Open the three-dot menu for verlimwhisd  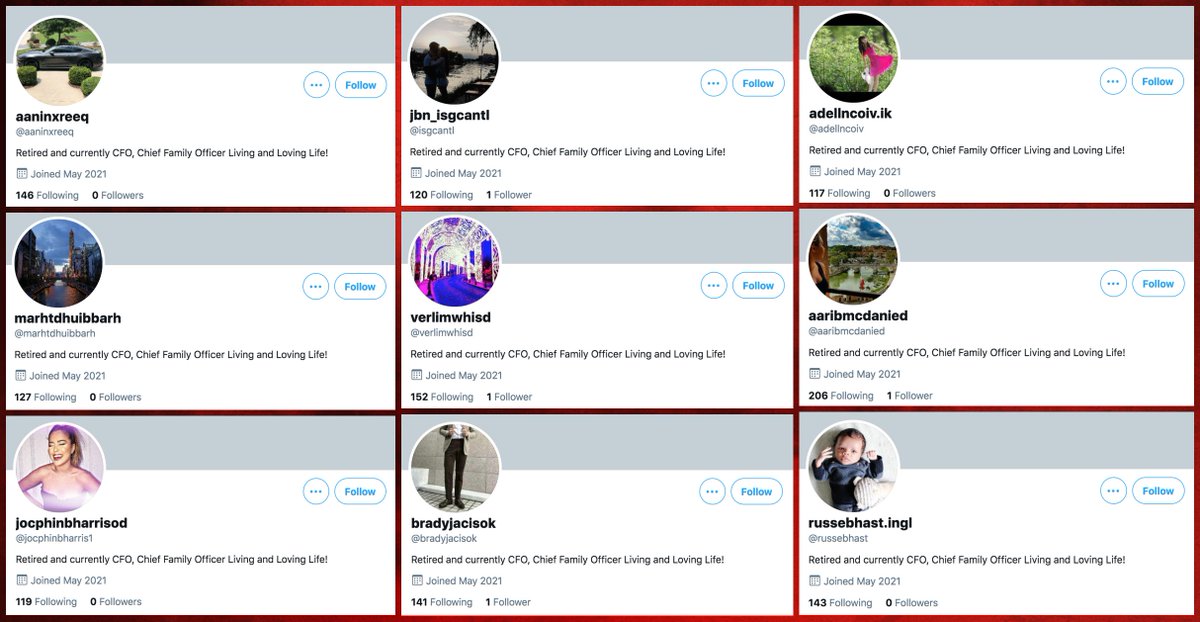(714, 285)
